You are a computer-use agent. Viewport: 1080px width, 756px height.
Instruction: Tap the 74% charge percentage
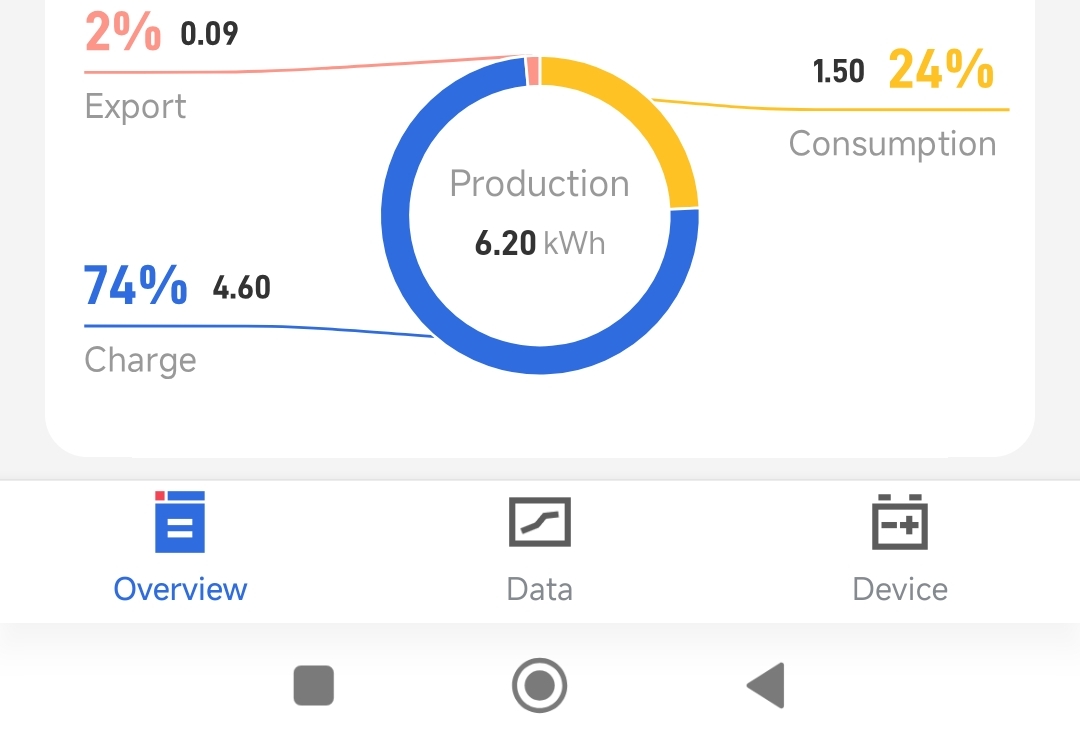(136, 285)
